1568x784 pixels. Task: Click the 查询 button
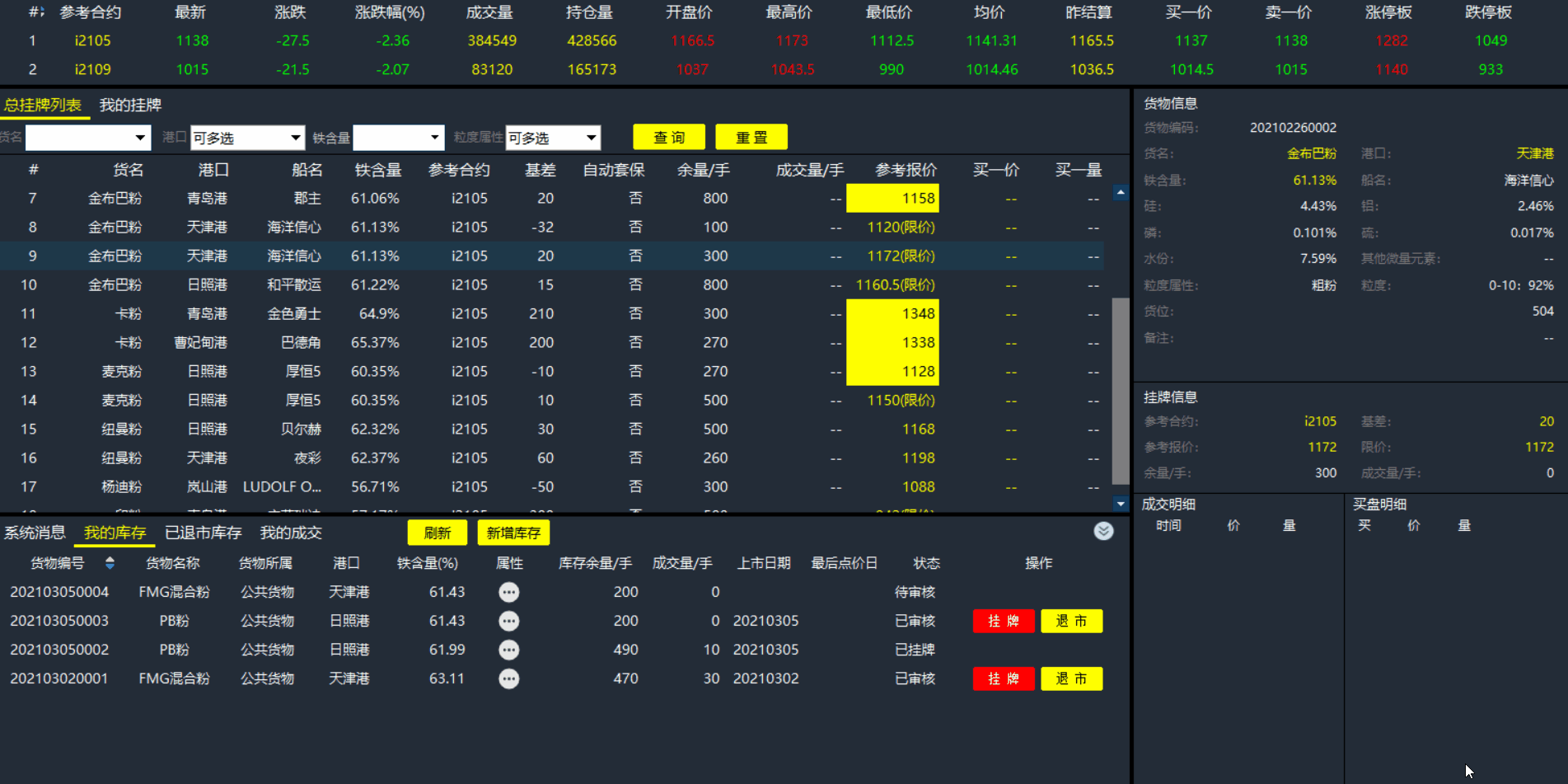(x=669, y=137)
